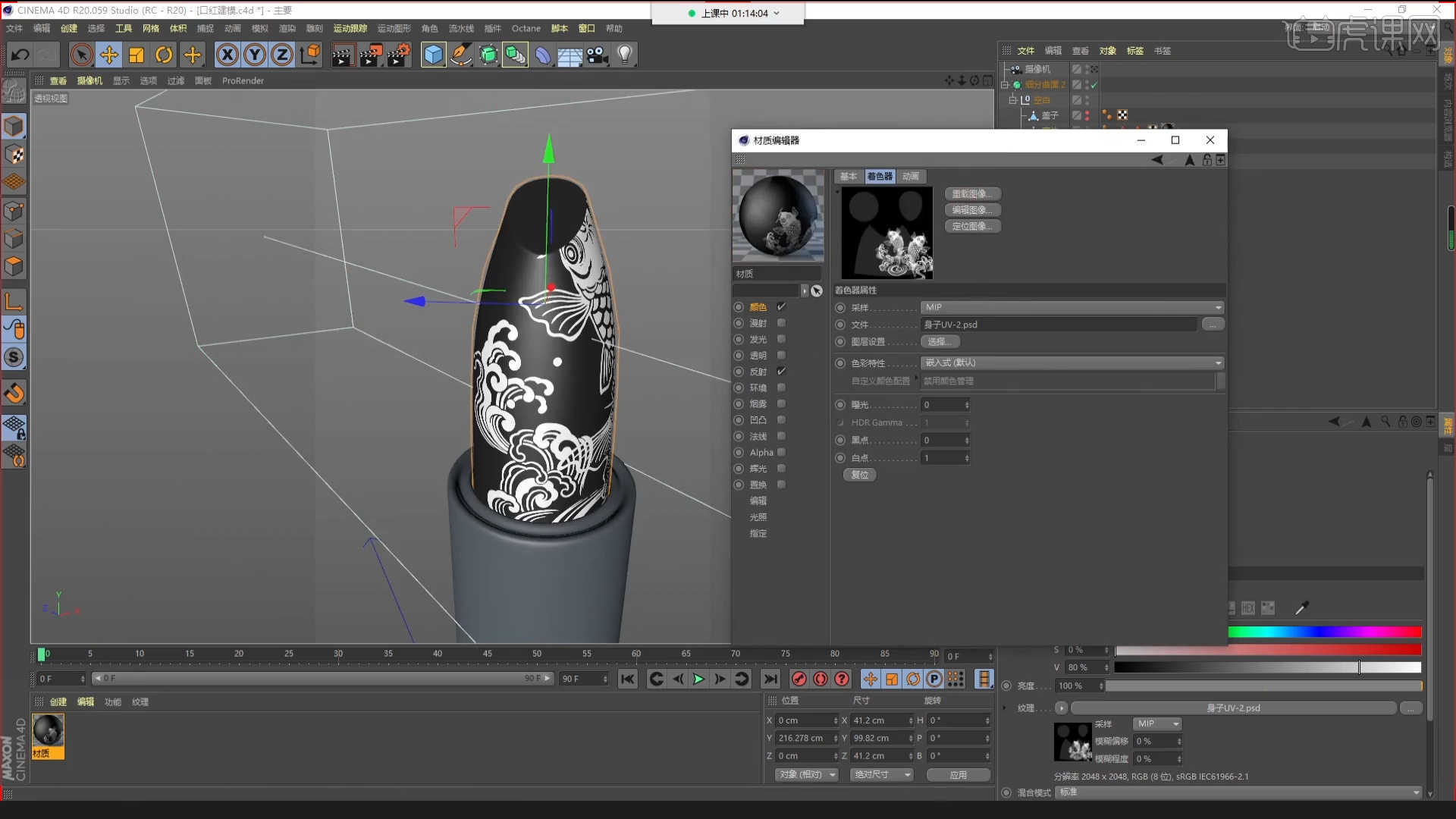The height and width of the screenshot is (819, 1456).
Task: Go to start of timeline
Action: pyautogui.click(x=628, y=679)
